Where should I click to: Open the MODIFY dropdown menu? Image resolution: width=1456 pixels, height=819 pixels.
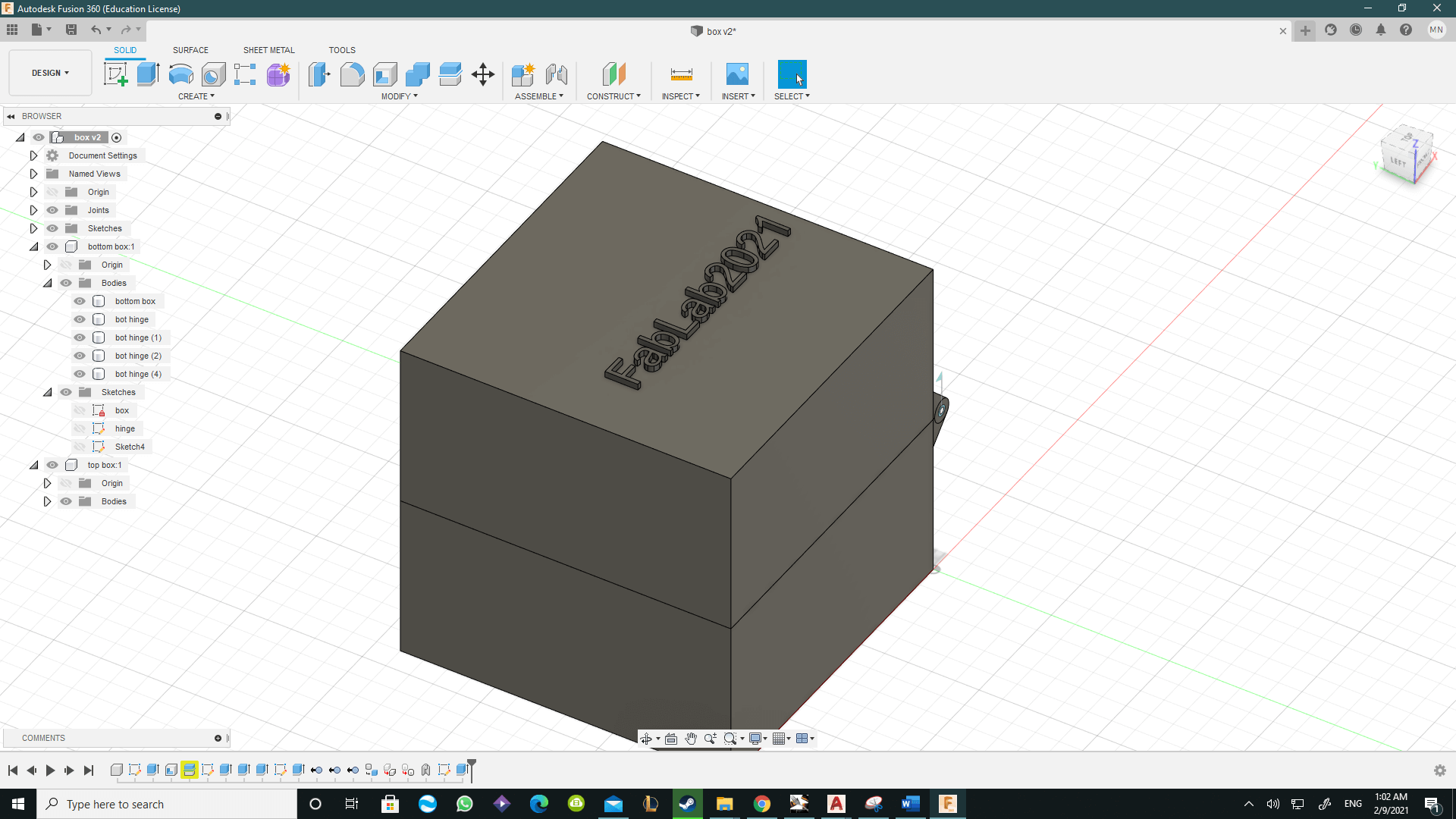coord(400,96)
